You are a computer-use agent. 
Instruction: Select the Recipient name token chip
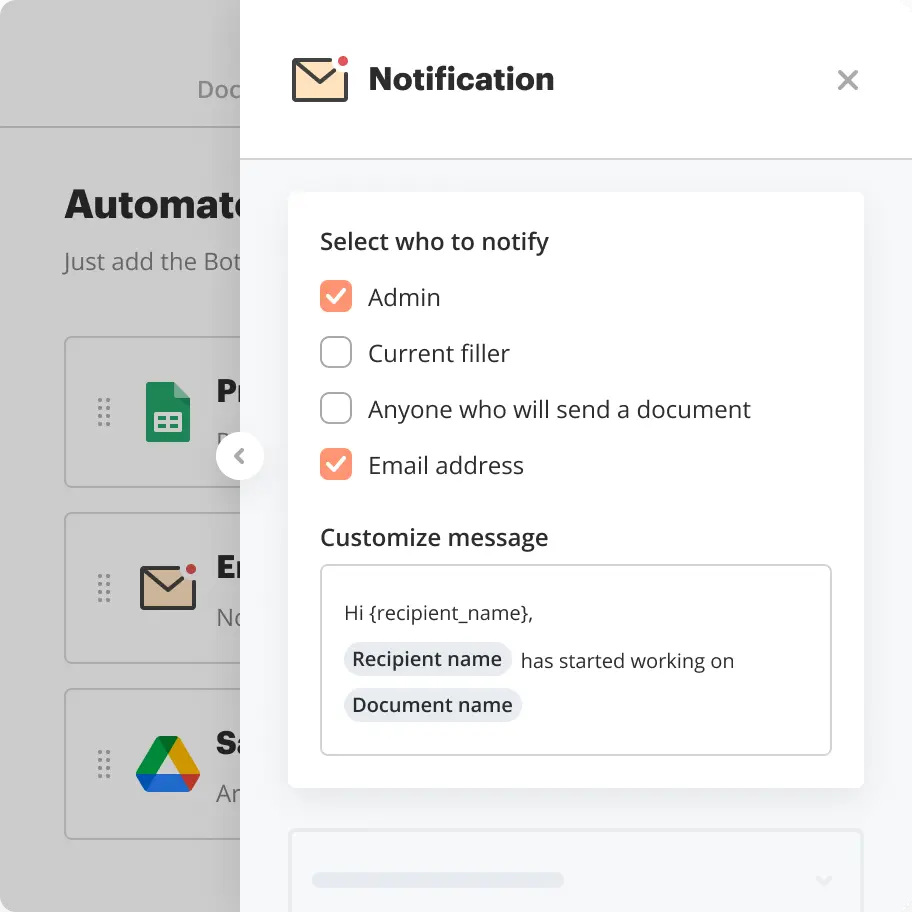click(427, 659)
